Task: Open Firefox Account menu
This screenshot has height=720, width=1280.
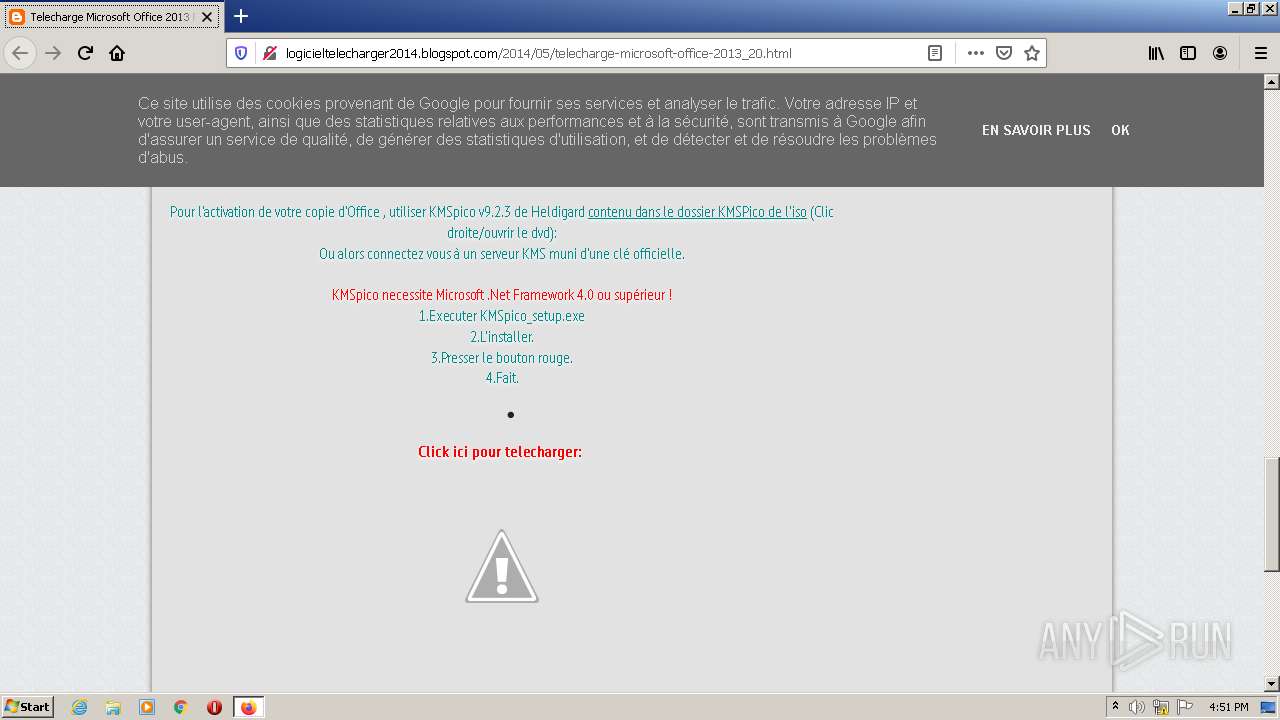Action: 1220,53
